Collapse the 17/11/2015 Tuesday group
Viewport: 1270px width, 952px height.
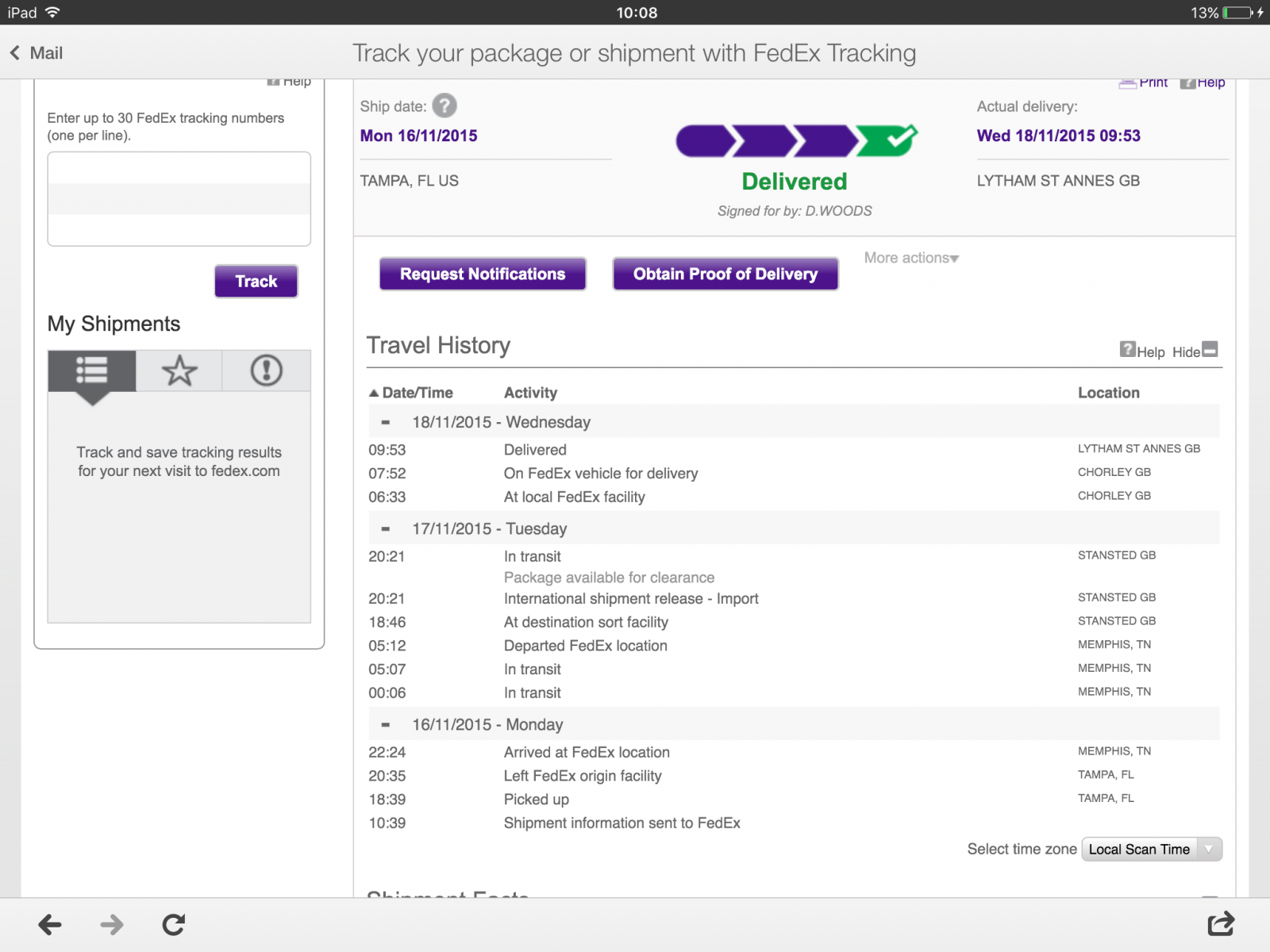pyautogui.click(x=386, y=529)
